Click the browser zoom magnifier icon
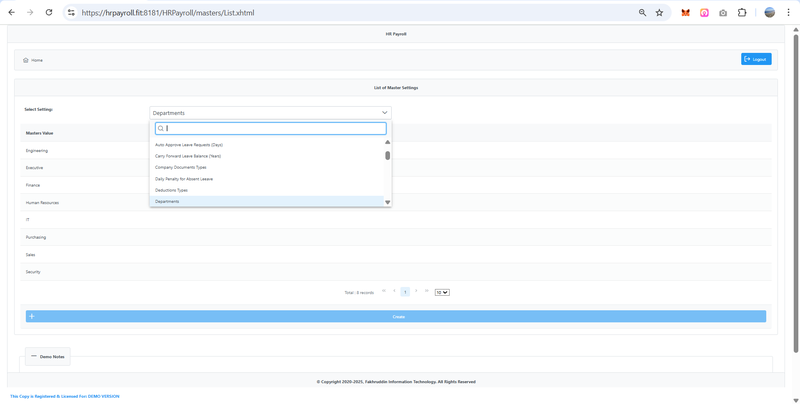Viewport: 800px width, 404px height. 642,13
